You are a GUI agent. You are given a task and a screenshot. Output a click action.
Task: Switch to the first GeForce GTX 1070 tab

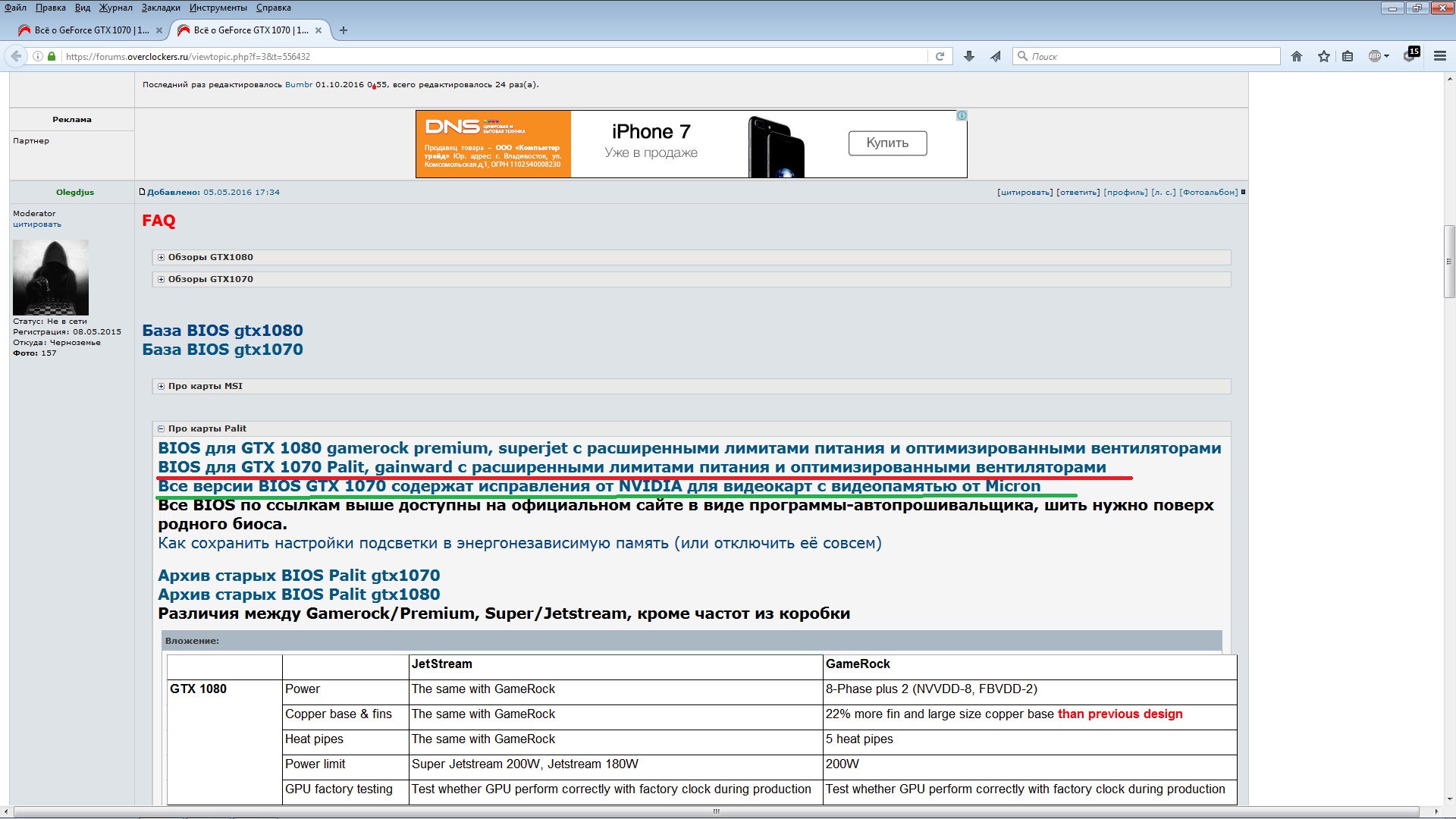click(89, 30)
